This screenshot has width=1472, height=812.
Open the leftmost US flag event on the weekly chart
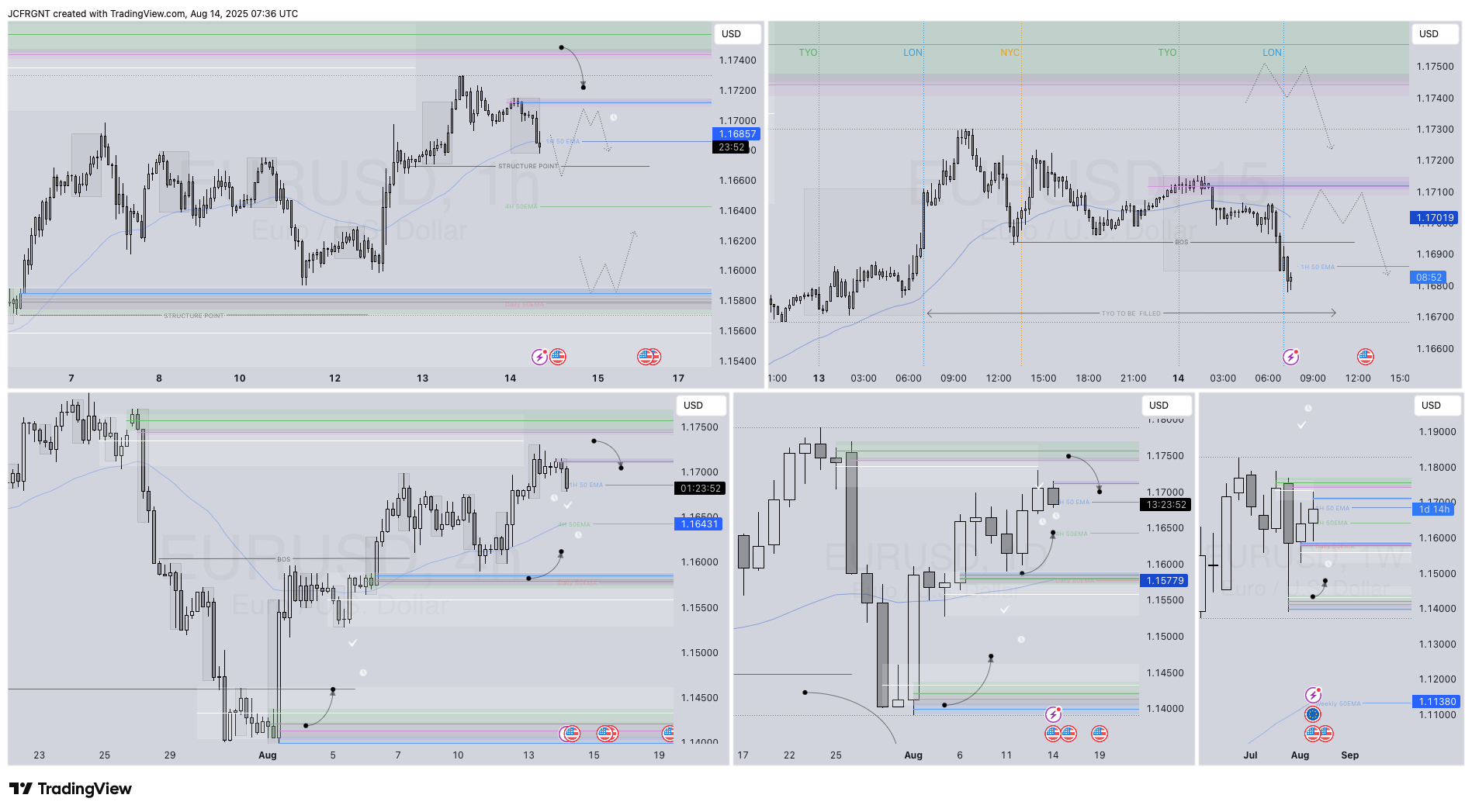(1313, 733)
